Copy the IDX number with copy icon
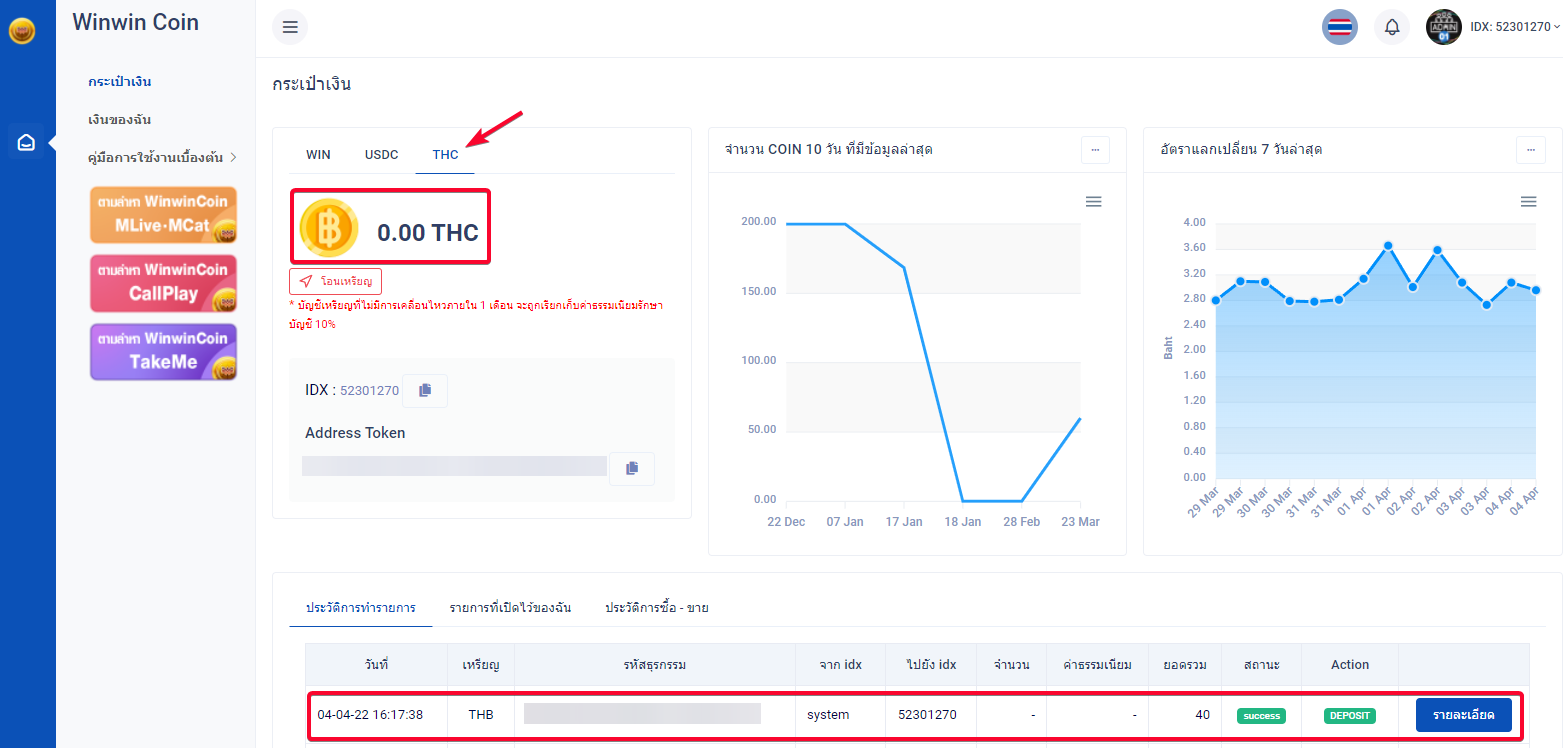The image size is (1563, 748). 425,390
